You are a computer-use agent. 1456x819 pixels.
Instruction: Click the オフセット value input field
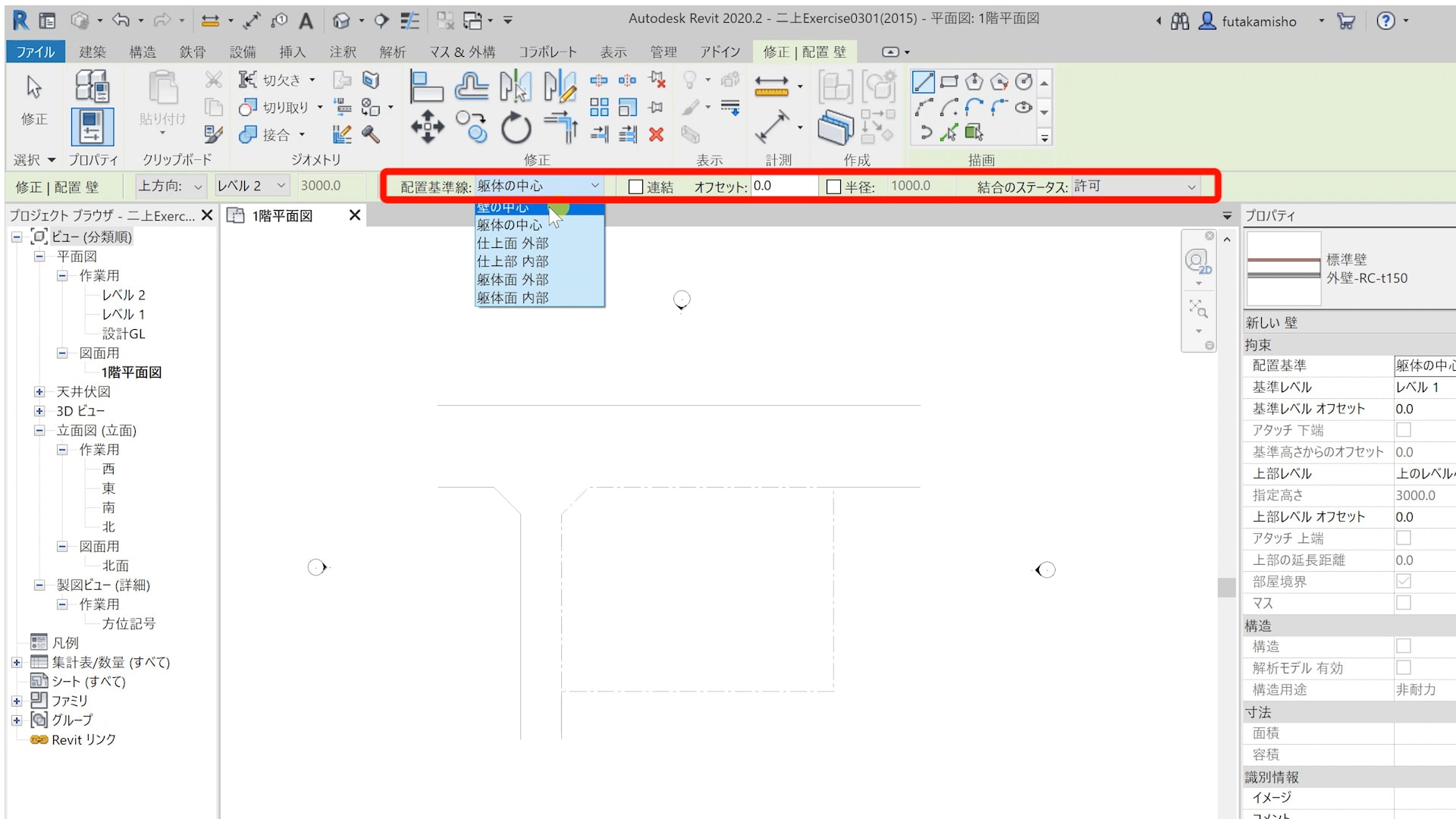tap(783, 186)
